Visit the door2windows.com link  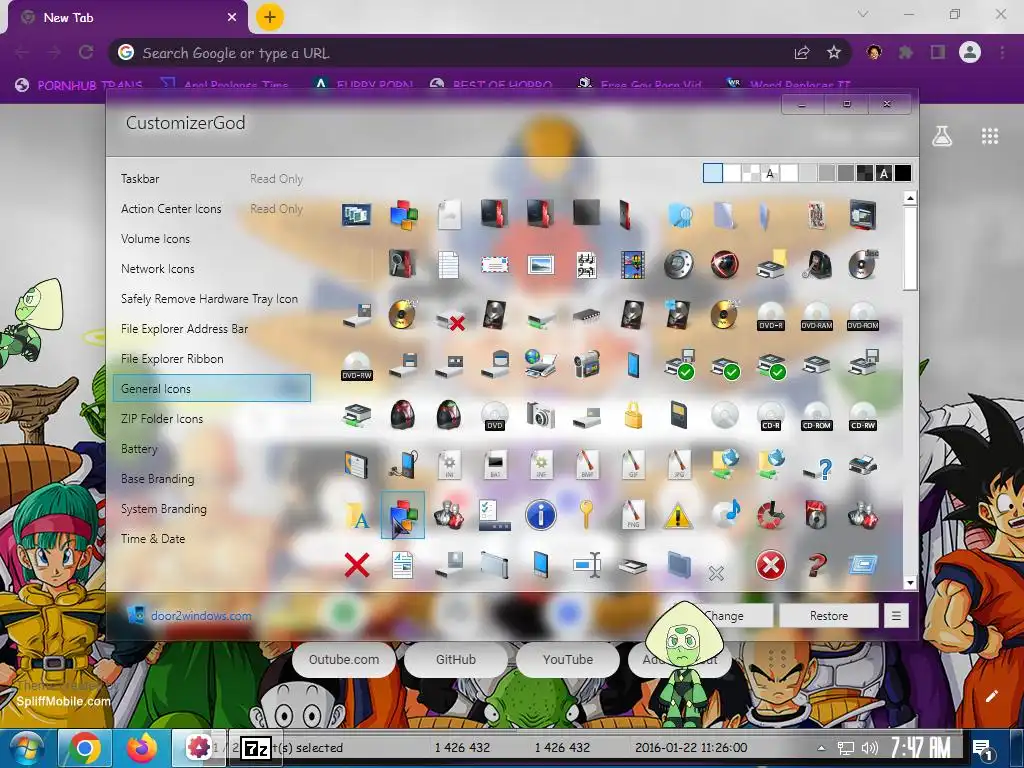pos(201,615)
